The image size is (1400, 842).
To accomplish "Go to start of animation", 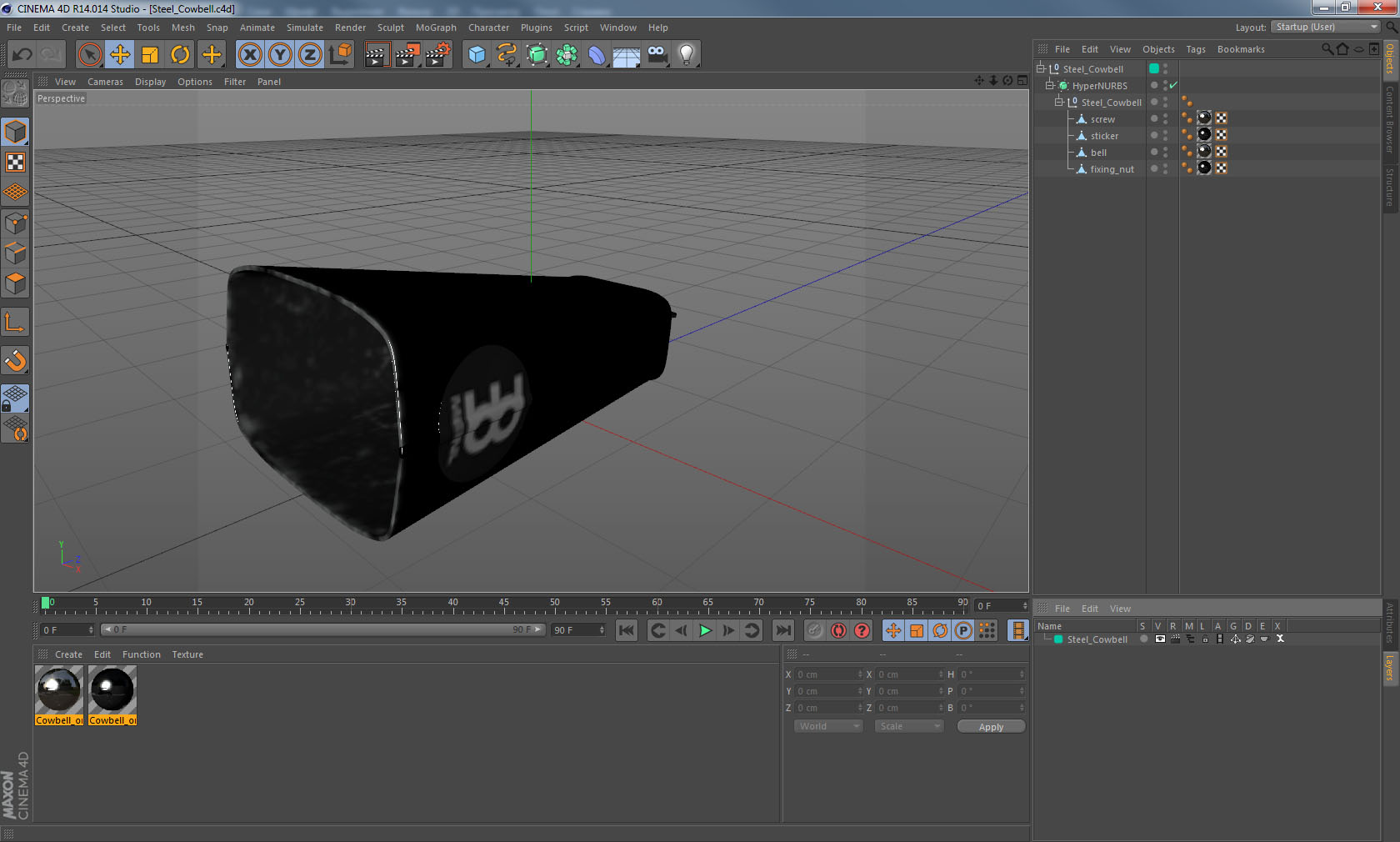I will click(627, 630).
